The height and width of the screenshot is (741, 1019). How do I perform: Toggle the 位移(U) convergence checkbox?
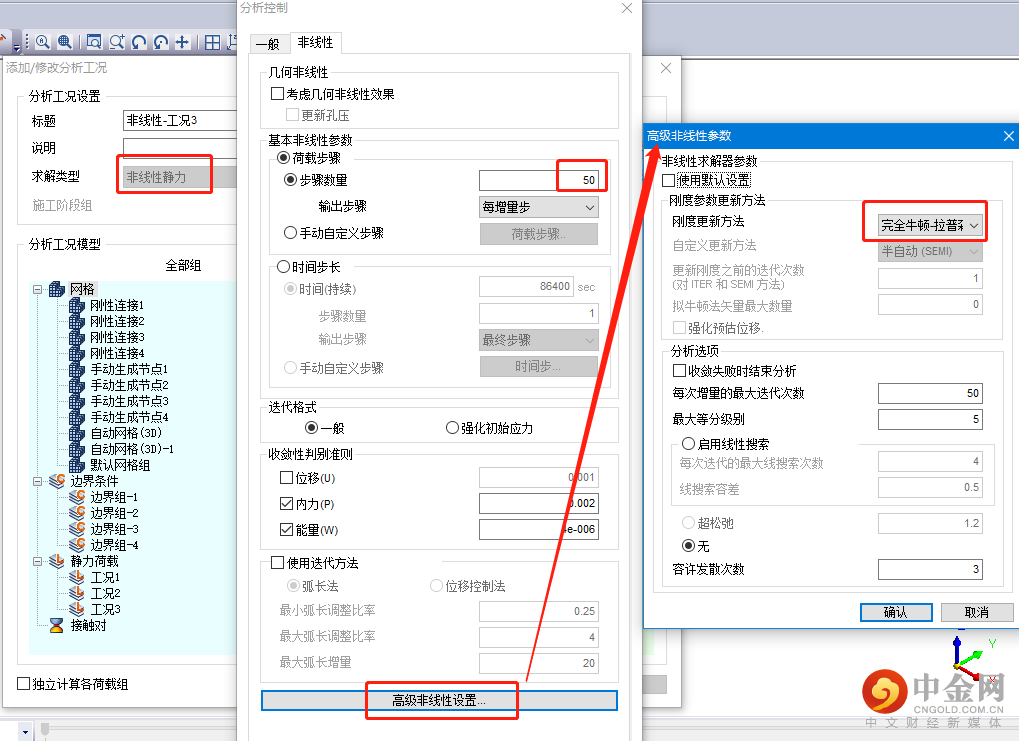point(286,478)
